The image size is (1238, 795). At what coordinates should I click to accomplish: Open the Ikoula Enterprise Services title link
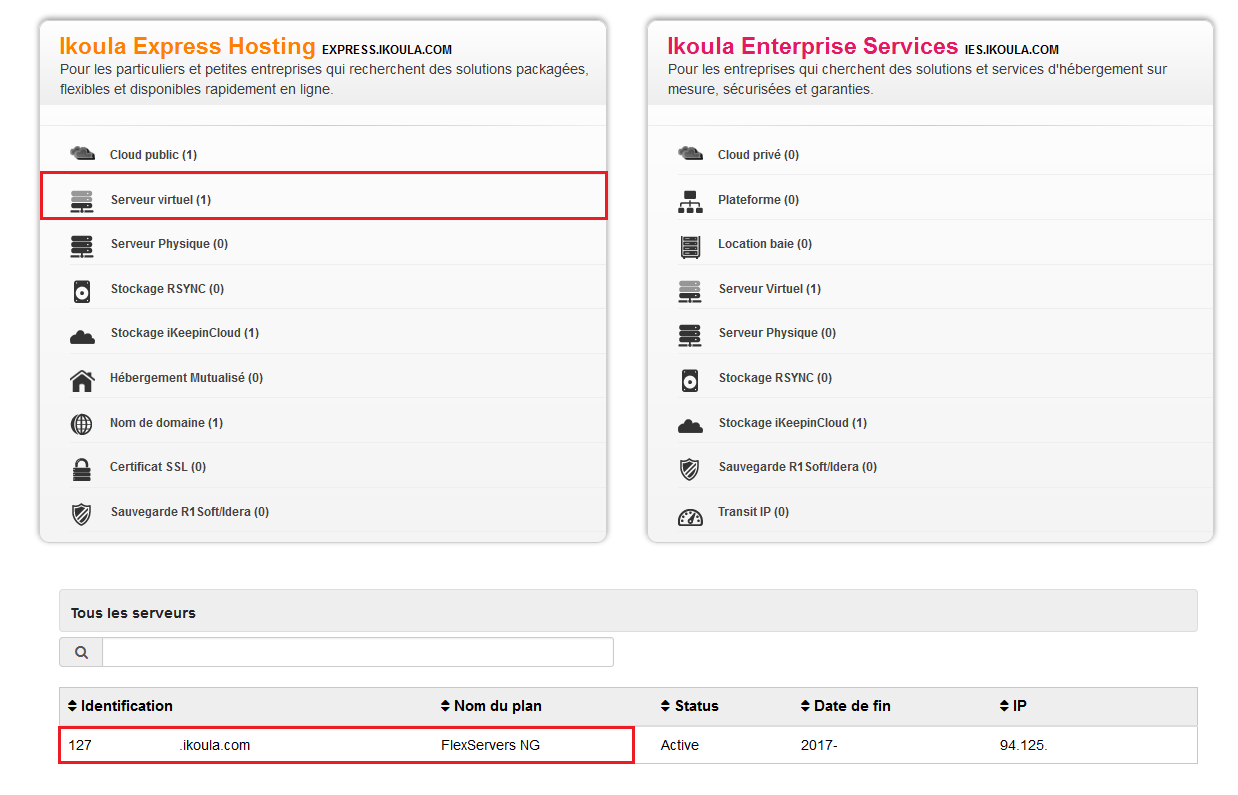click(812, 46)
